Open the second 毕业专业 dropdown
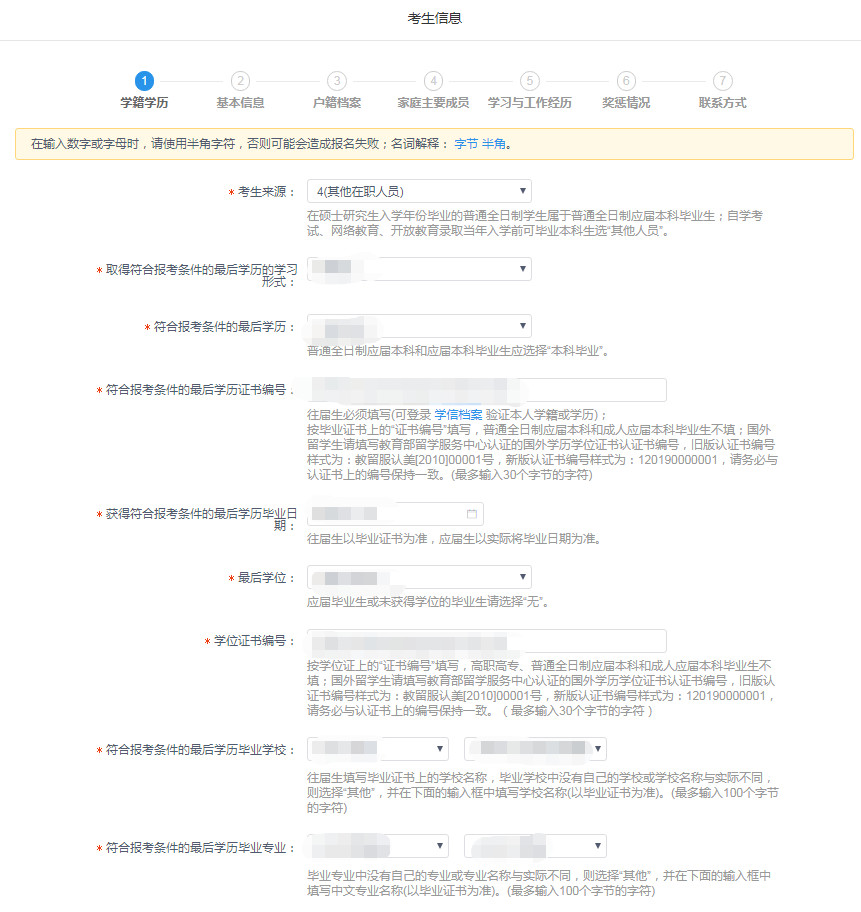This screenshot has height=912, width=861. point(535,845)
